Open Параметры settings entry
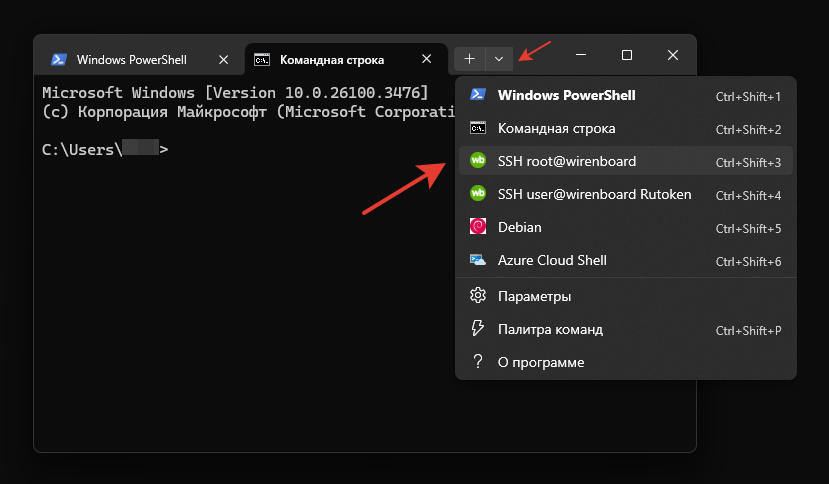829x484 pixels. pyautogui.click(x=626, y=296)
